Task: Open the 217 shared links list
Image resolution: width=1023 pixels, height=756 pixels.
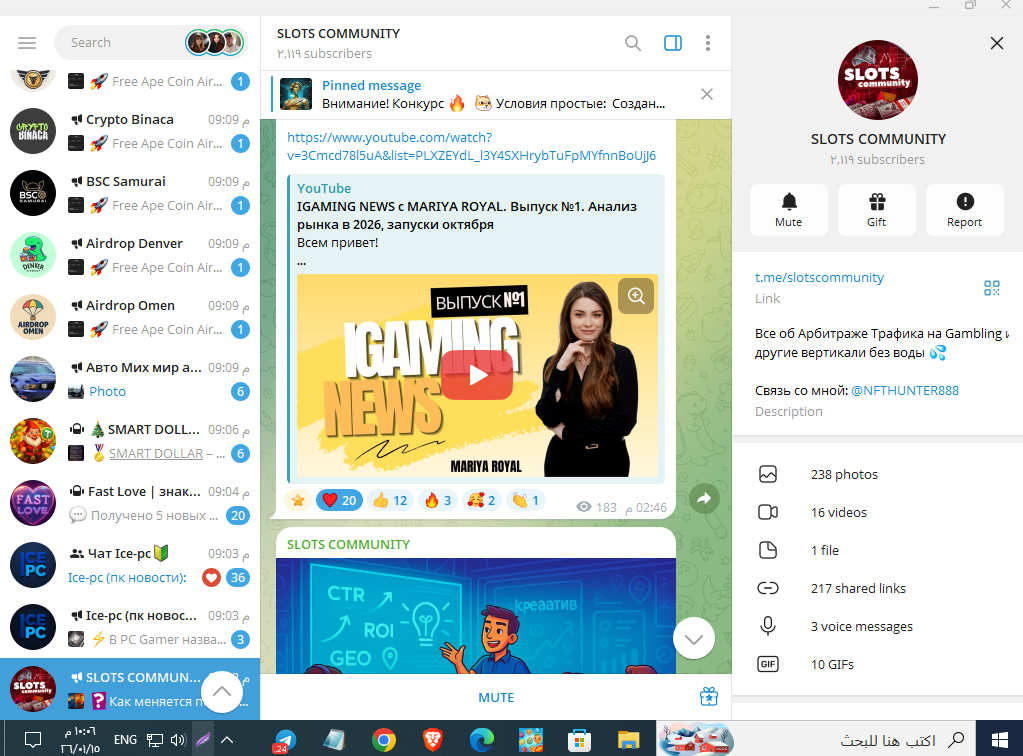Action: (878, 588)
